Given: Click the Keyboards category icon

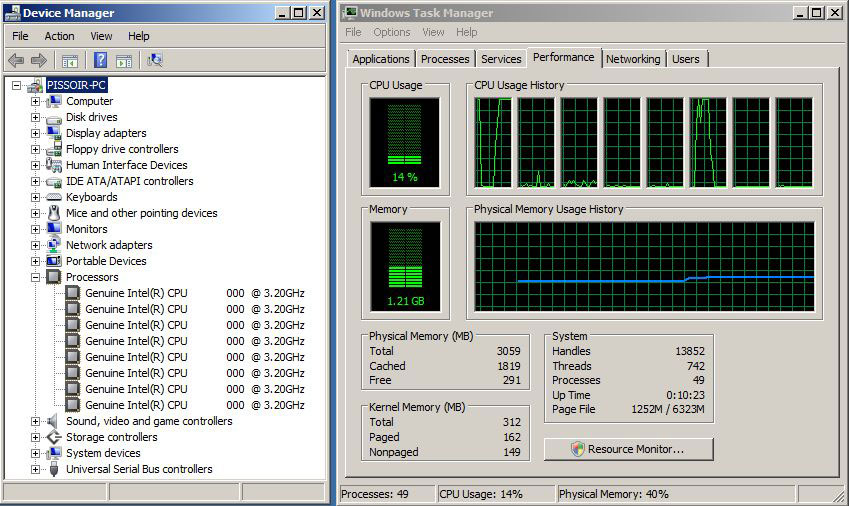Looking at the screenshot, I should (x=54, y=197).
